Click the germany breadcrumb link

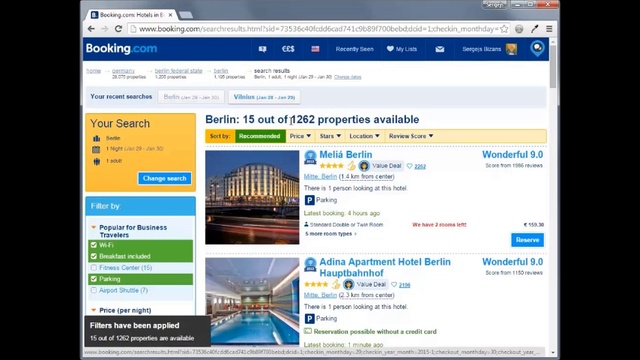point(123,71)
